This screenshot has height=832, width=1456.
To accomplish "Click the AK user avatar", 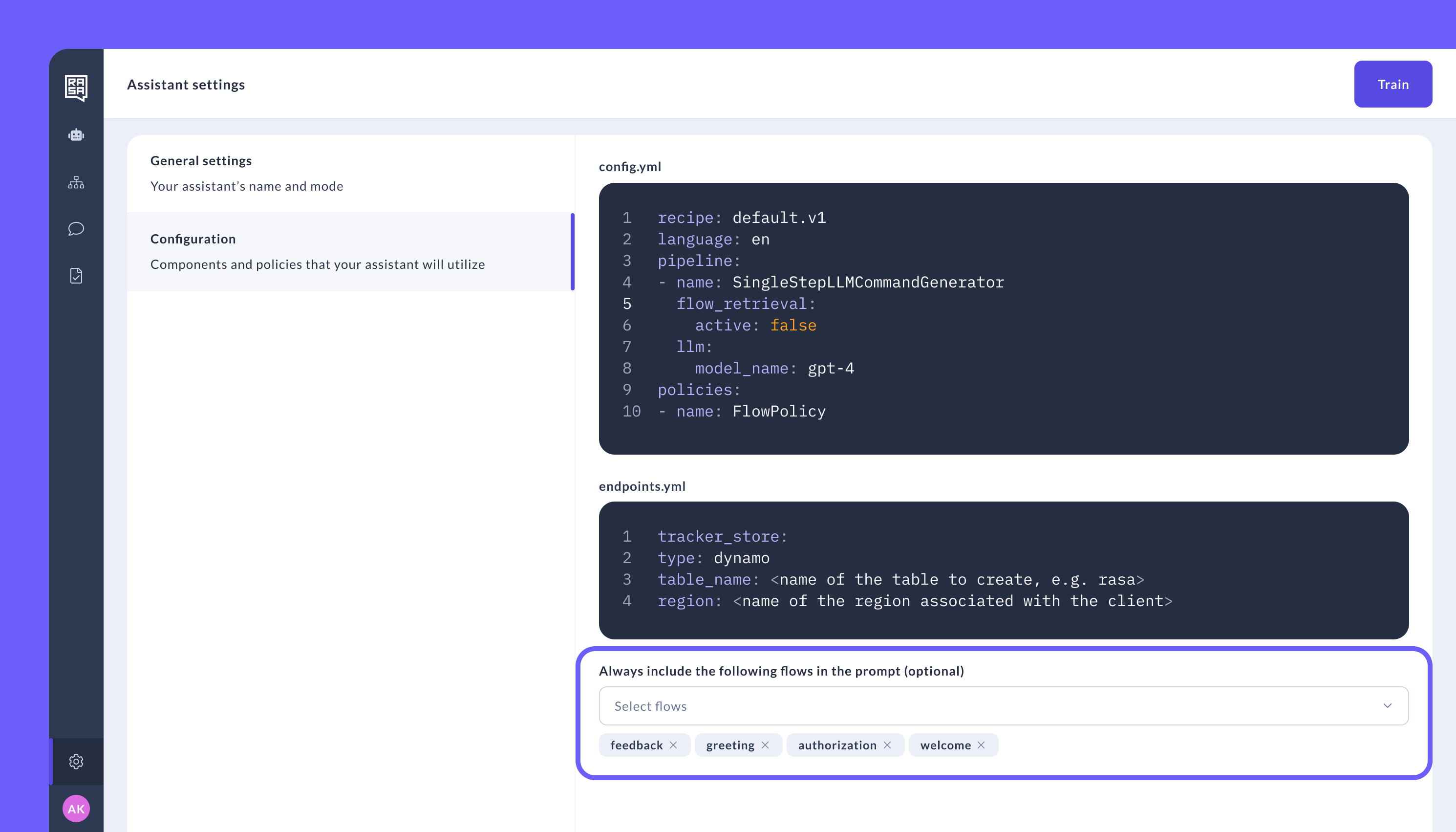I will 76,808.
